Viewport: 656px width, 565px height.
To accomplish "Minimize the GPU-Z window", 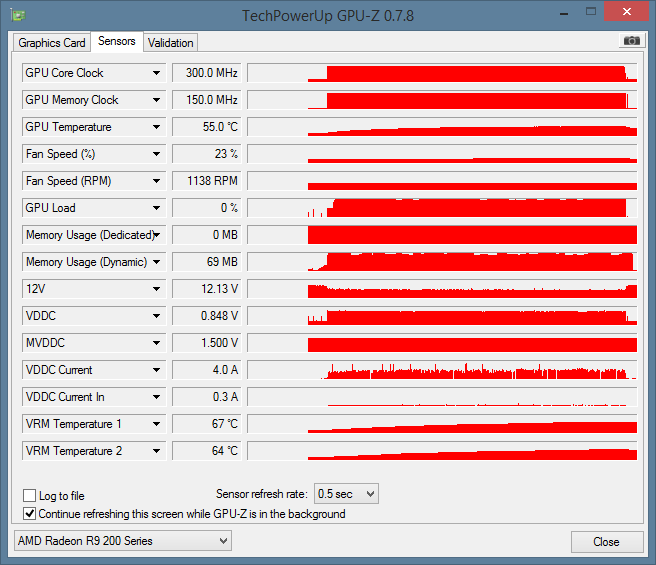I will (x=564, y=13).
